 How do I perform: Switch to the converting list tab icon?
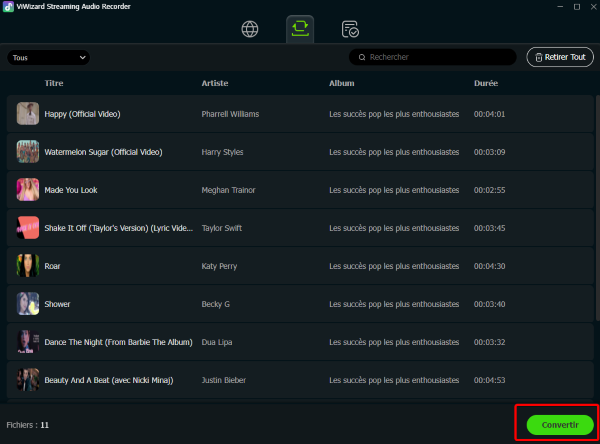299,28
